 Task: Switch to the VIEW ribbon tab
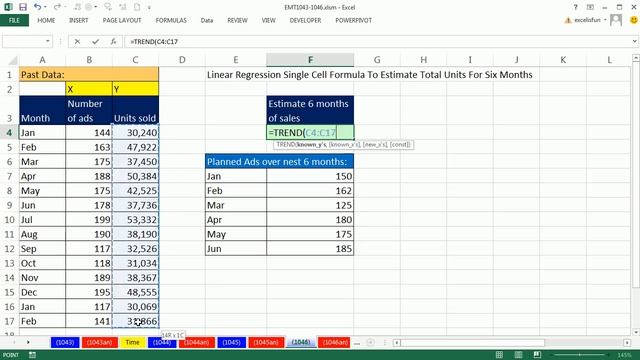tap(269, 20)
